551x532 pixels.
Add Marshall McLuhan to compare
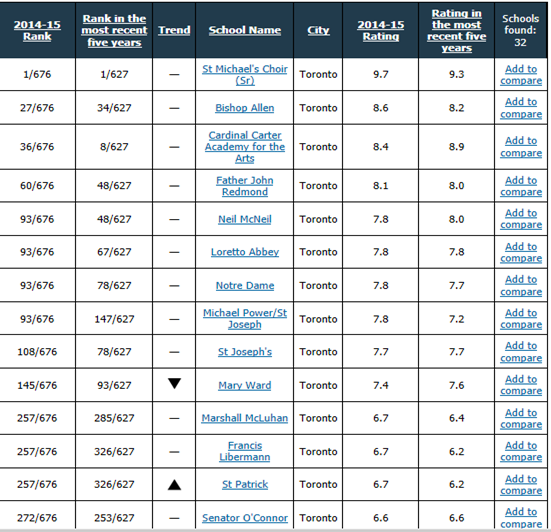point(521,418)
